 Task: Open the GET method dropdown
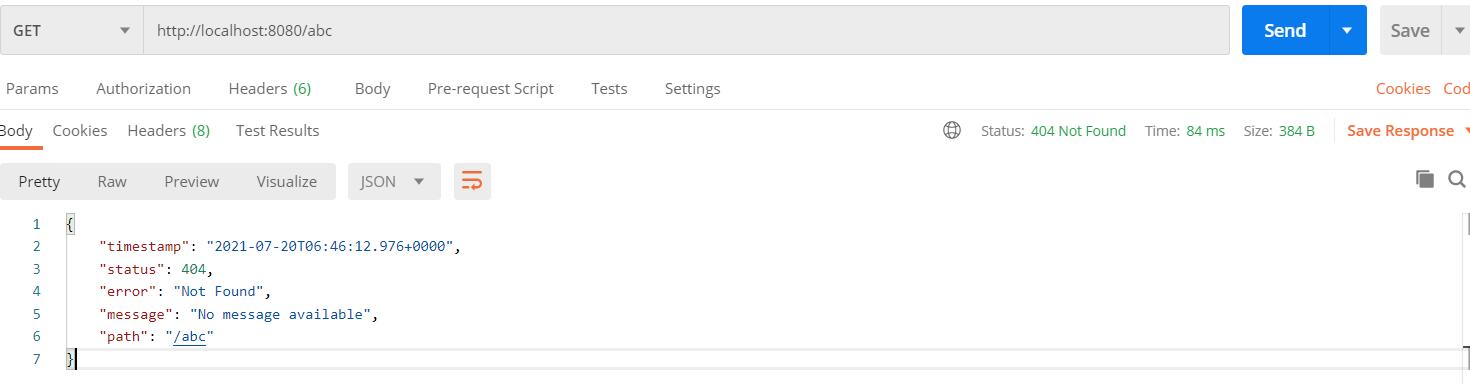coord(72,30)
